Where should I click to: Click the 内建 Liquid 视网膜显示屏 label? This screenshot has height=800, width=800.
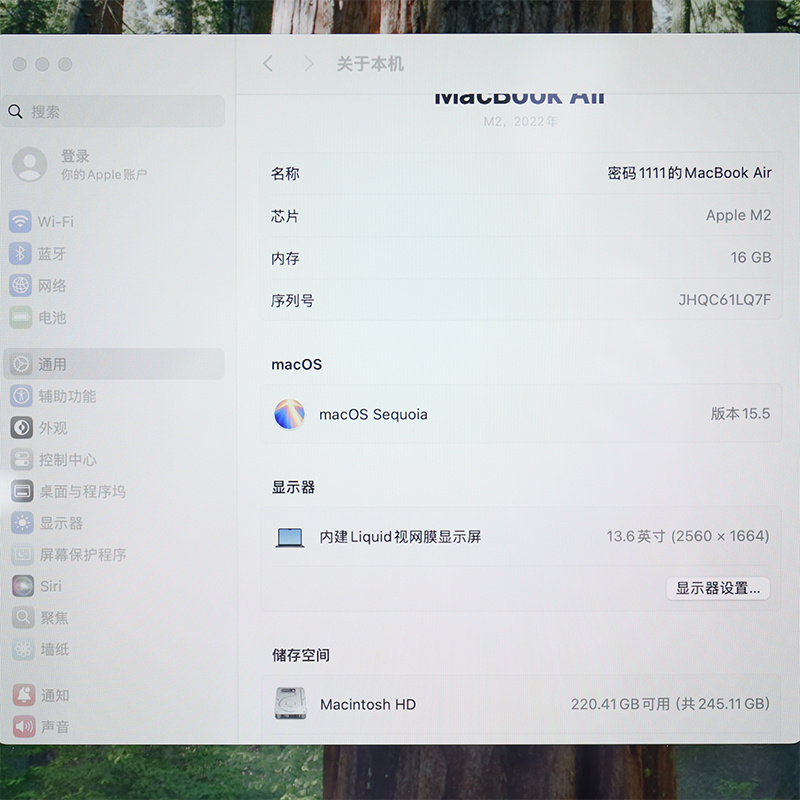point(400,537)
